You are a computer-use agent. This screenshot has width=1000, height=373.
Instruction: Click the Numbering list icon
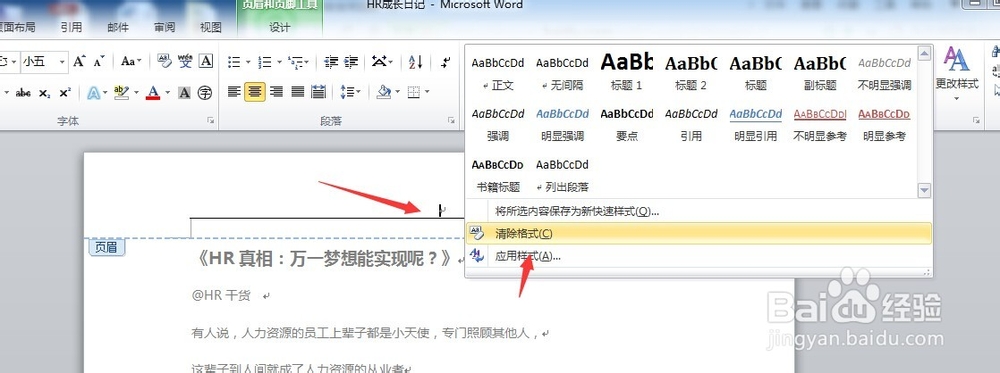264,62
